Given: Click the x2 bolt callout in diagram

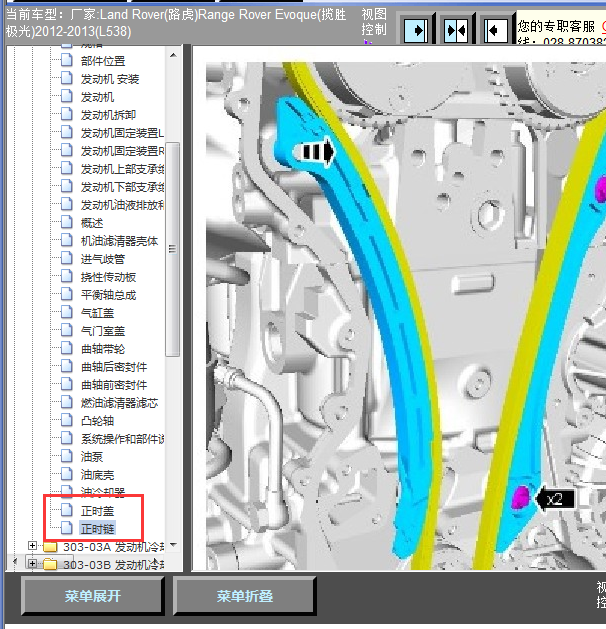Looking at the screenshot, I should [x=555, y=499].
